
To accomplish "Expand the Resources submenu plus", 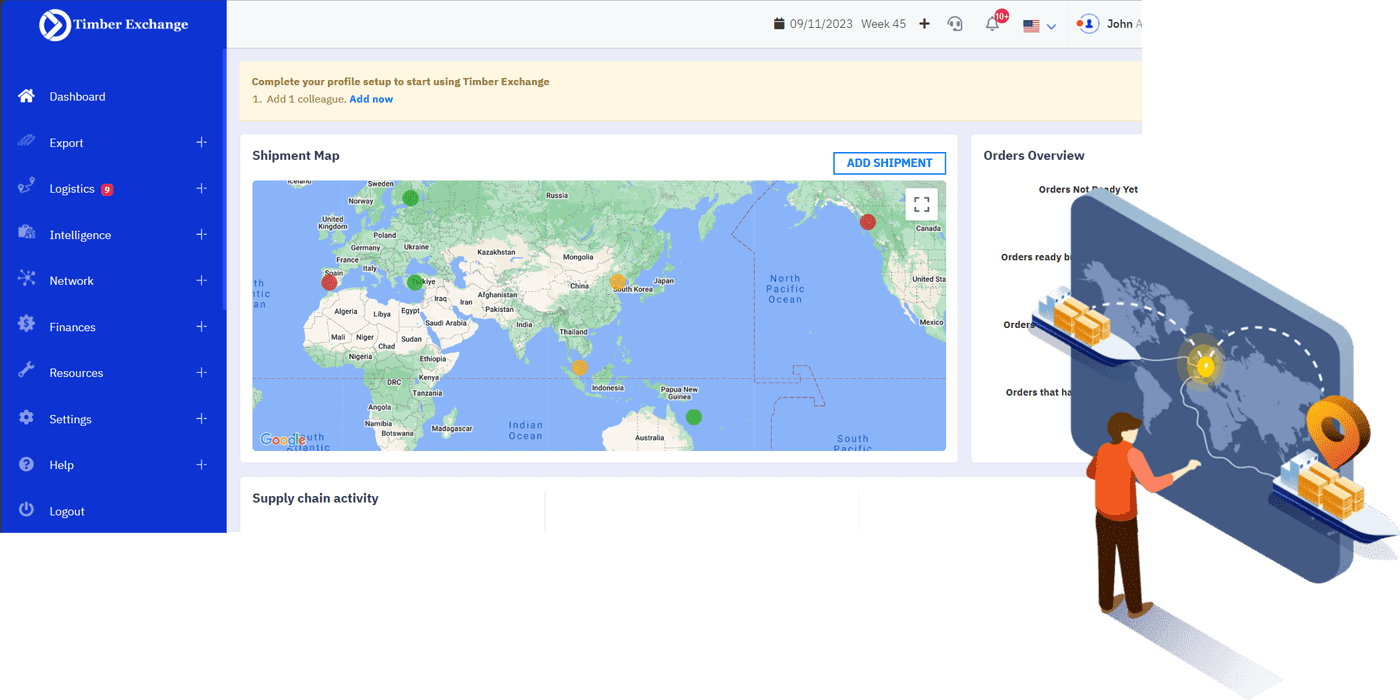I will click(x=201, y=372).
